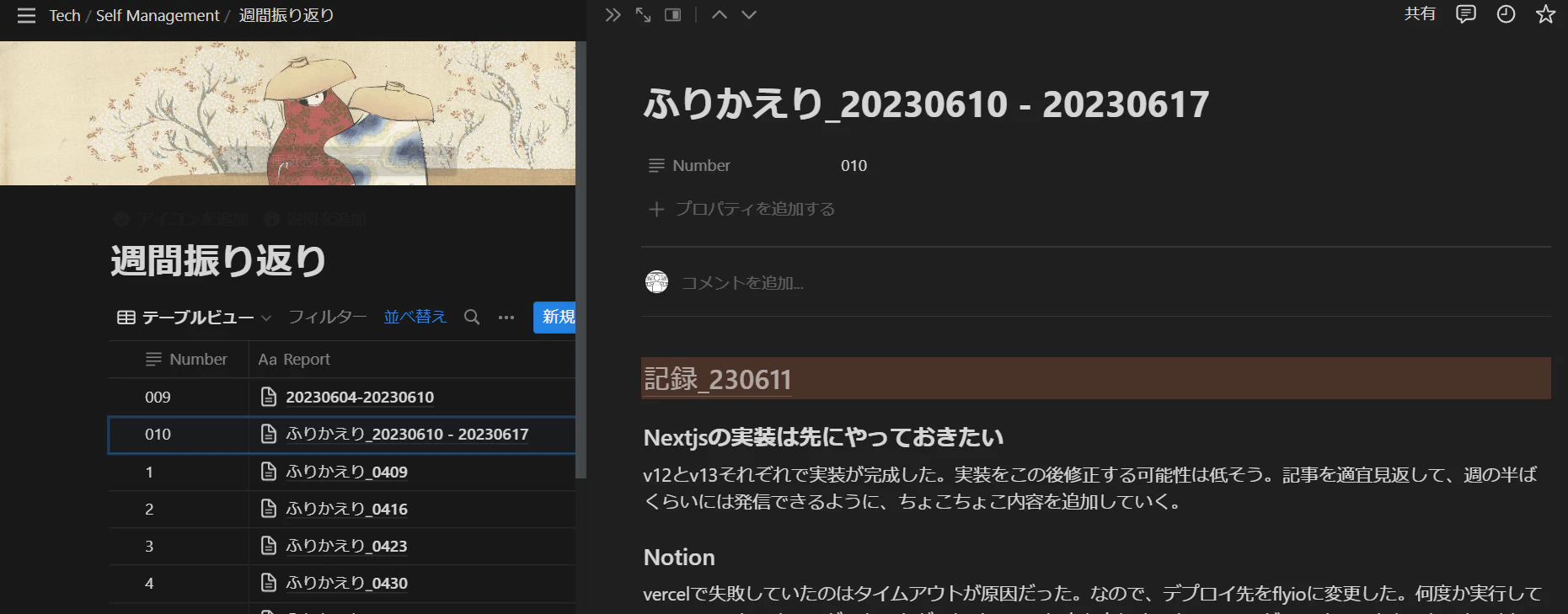Viewport: 1568px width, 614px height.
Task: Click the number cell containing 2
Action: (x=179, y=509)
